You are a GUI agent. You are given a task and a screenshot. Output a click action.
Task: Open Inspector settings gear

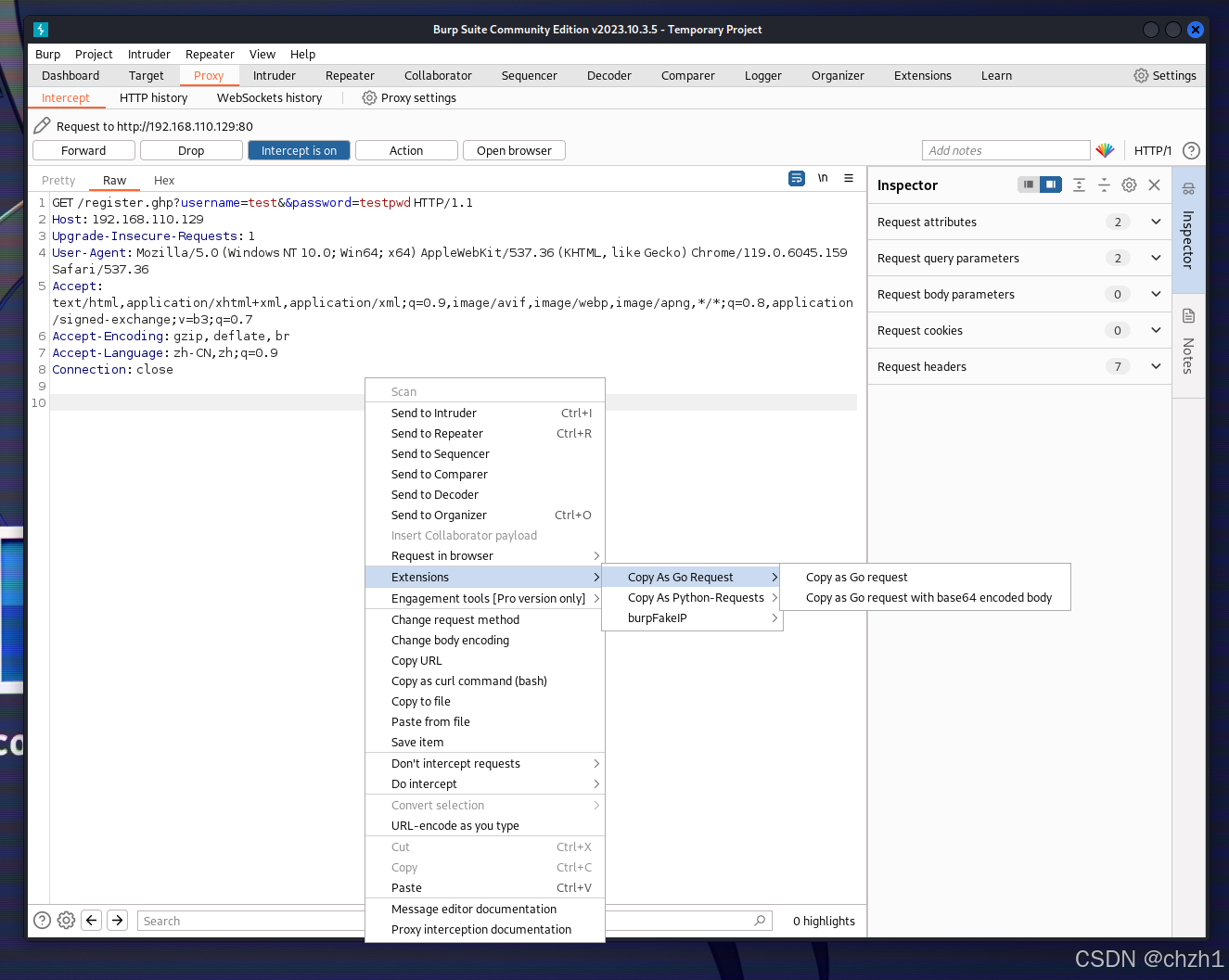(1129, 185)
